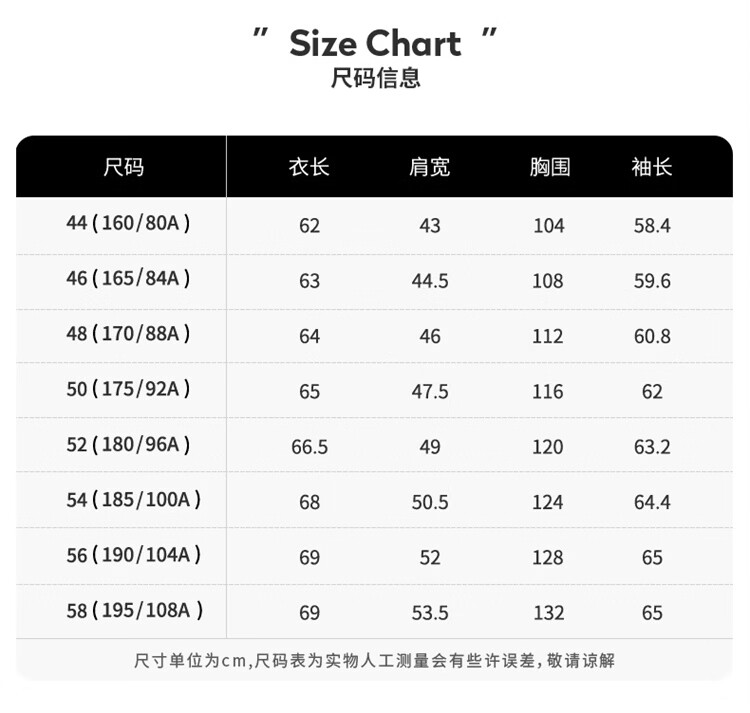The height and width of the screenshot is (713, 750).
Task: Select the 52 (180/96A) size row label
Action: 128,444
